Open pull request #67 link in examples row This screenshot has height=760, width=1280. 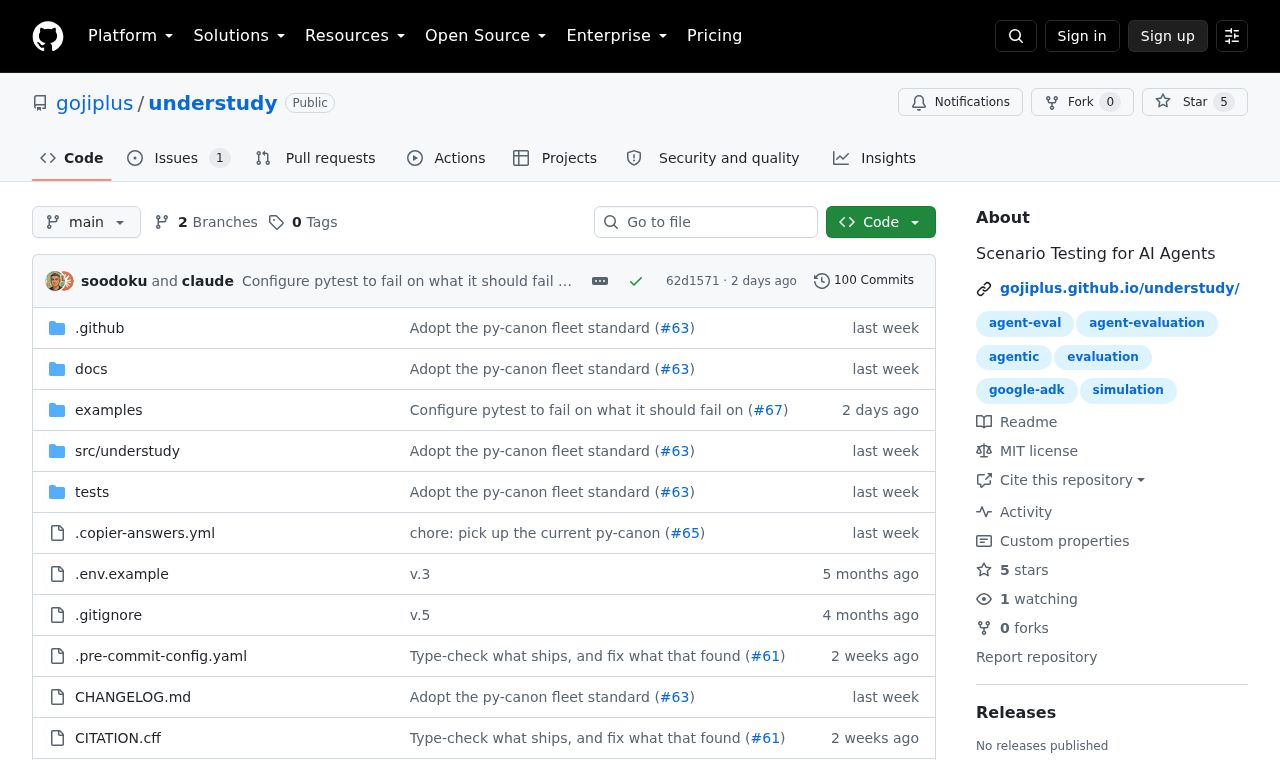768,410
